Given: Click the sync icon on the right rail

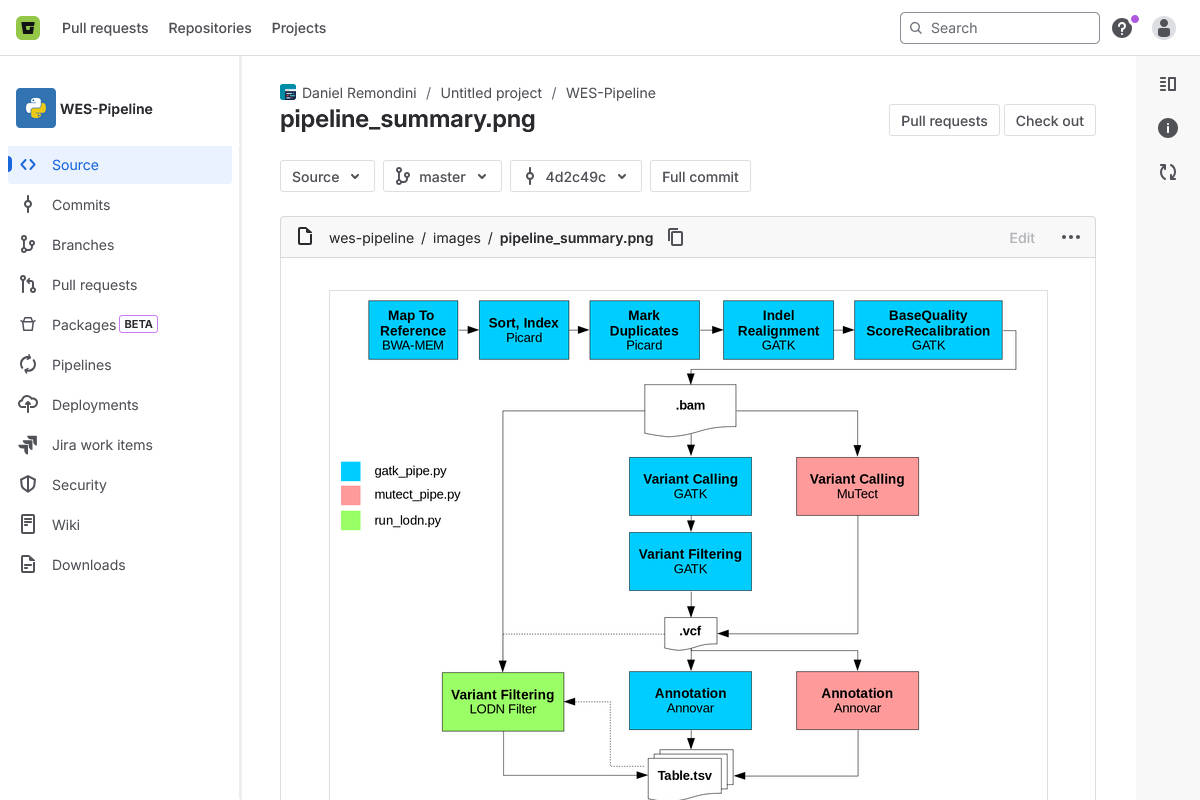Looking at the screenshot, I should [1167, 172].
